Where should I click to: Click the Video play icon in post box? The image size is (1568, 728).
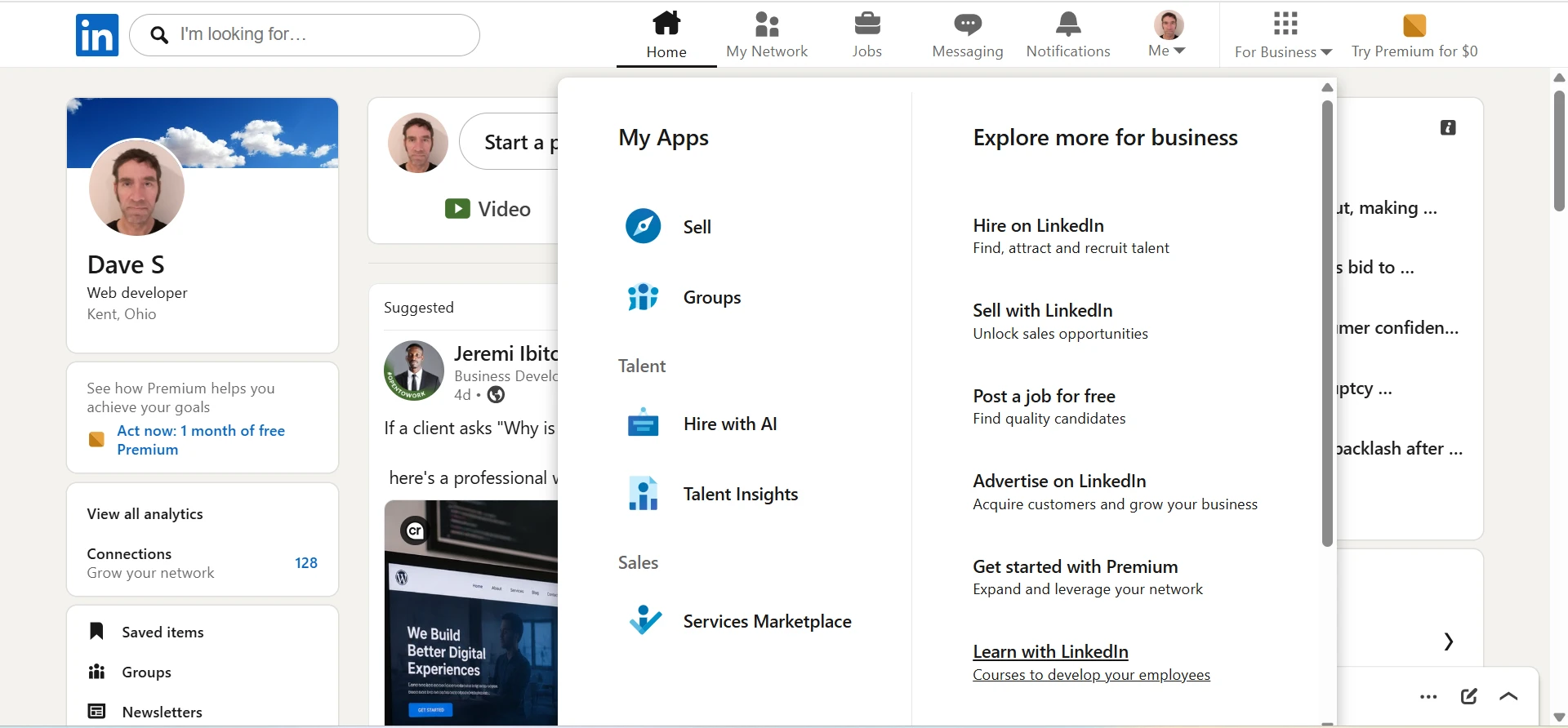pyautogui.click(x=457, y=209)
